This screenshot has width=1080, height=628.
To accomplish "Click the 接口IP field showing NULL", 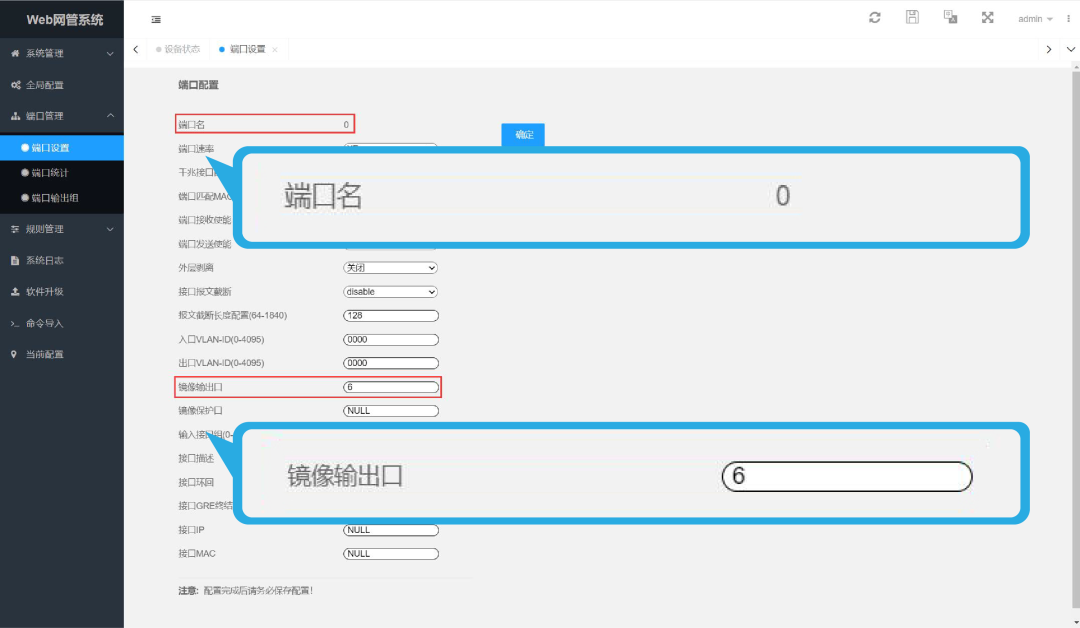I will (x=391, y=530).
